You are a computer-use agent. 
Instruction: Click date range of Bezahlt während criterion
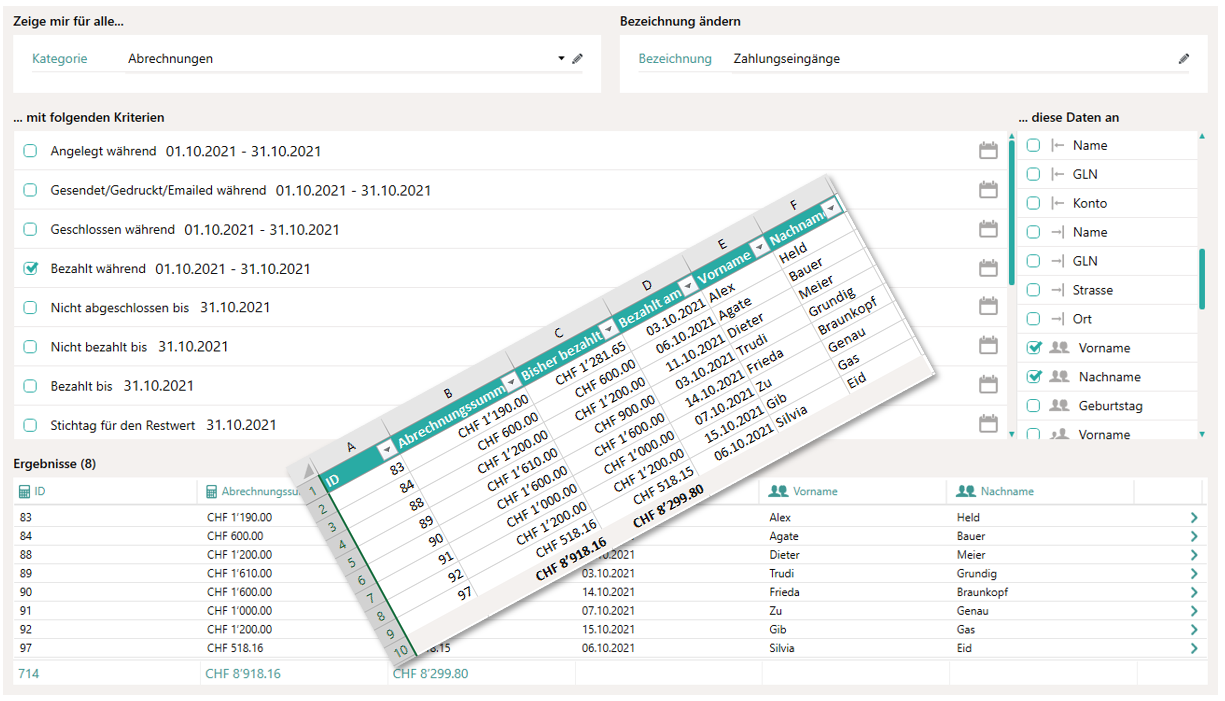[233, 268]
